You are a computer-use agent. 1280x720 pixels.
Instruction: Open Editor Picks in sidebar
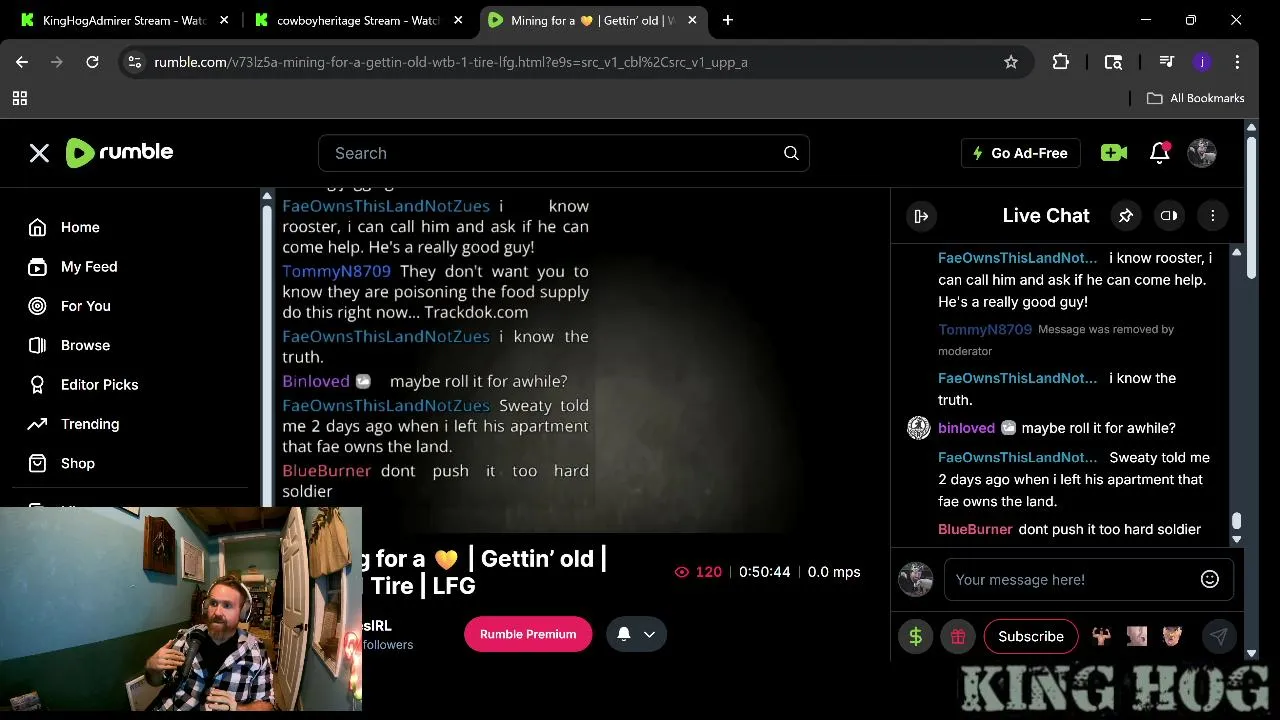coord(99,384)
